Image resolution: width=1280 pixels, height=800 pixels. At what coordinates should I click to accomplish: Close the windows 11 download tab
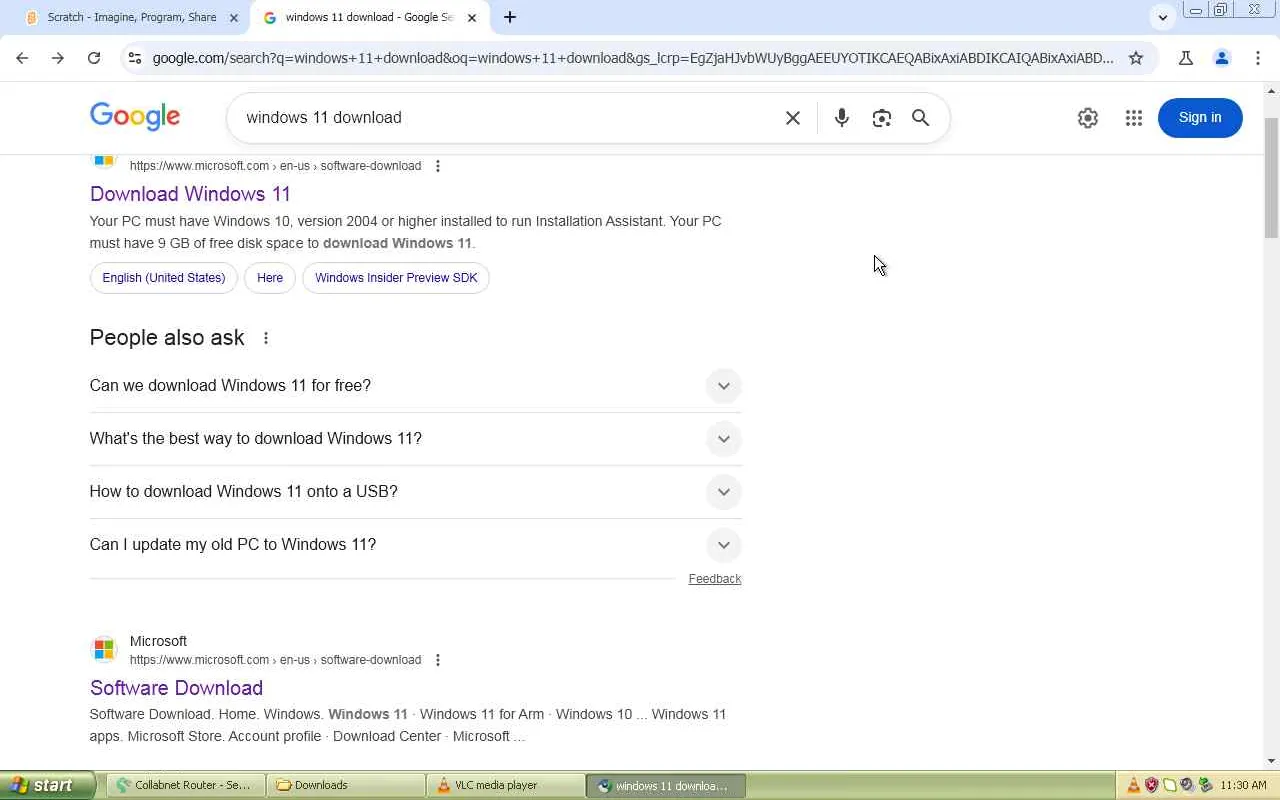tap(472, 17)
